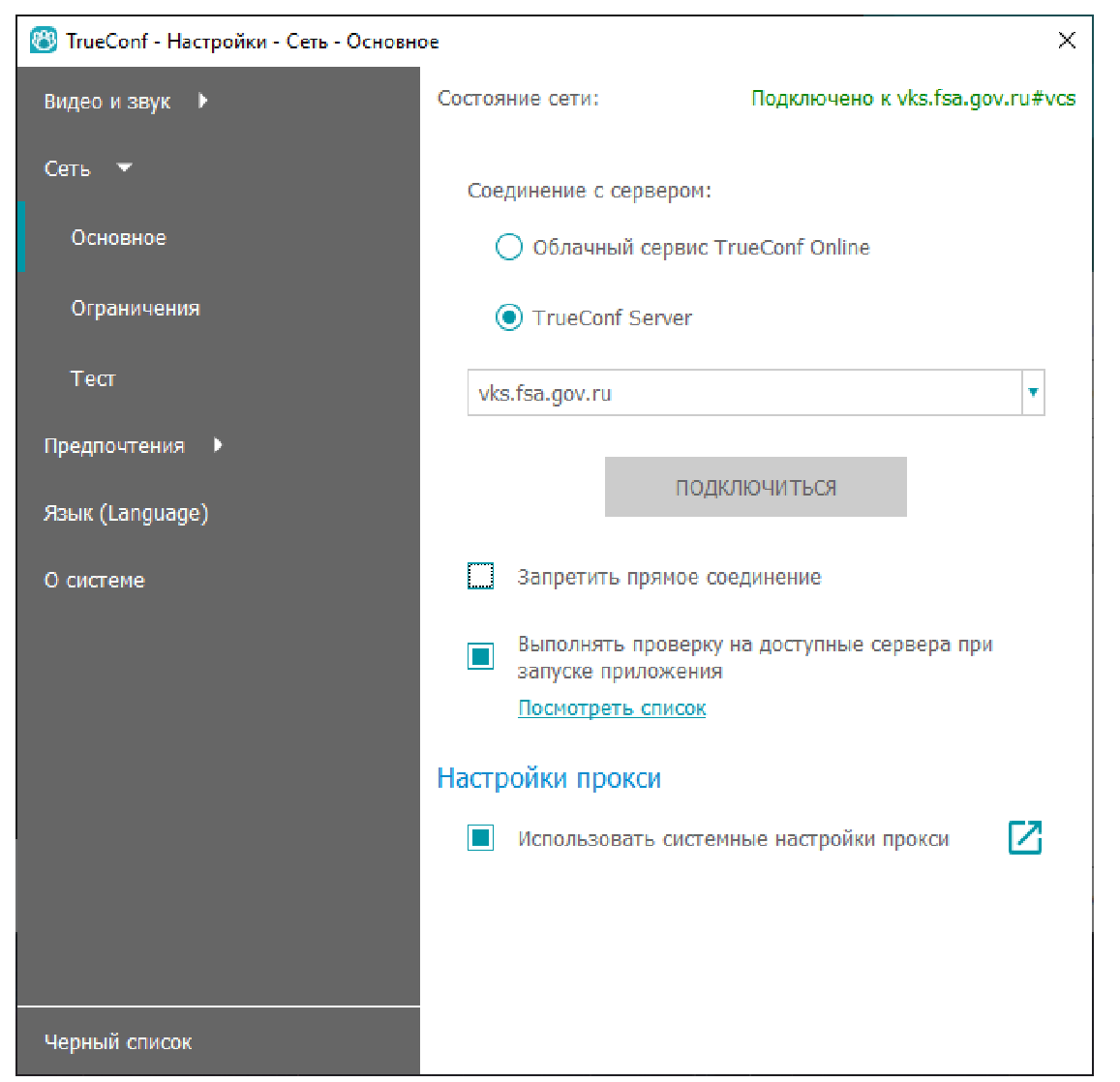This screenshot has width=1120, height=1082.
Task: Open the 'Ограничения' settings page
Action: [136, 309]
